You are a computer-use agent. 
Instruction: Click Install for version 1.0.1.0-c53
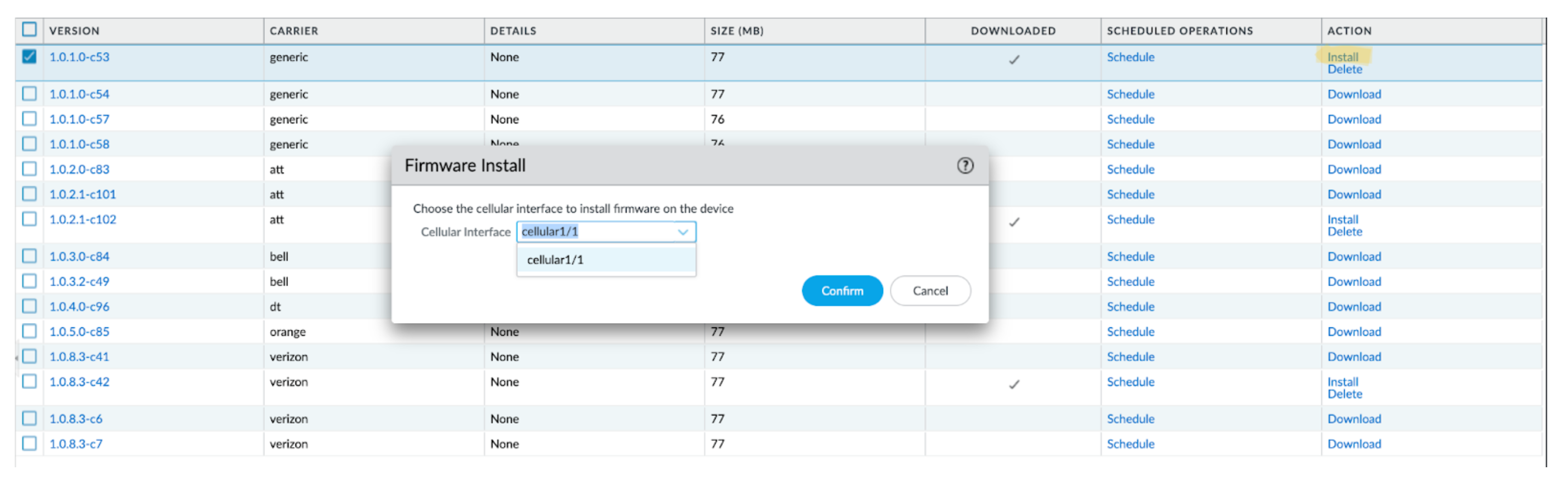click(1342, 56)
